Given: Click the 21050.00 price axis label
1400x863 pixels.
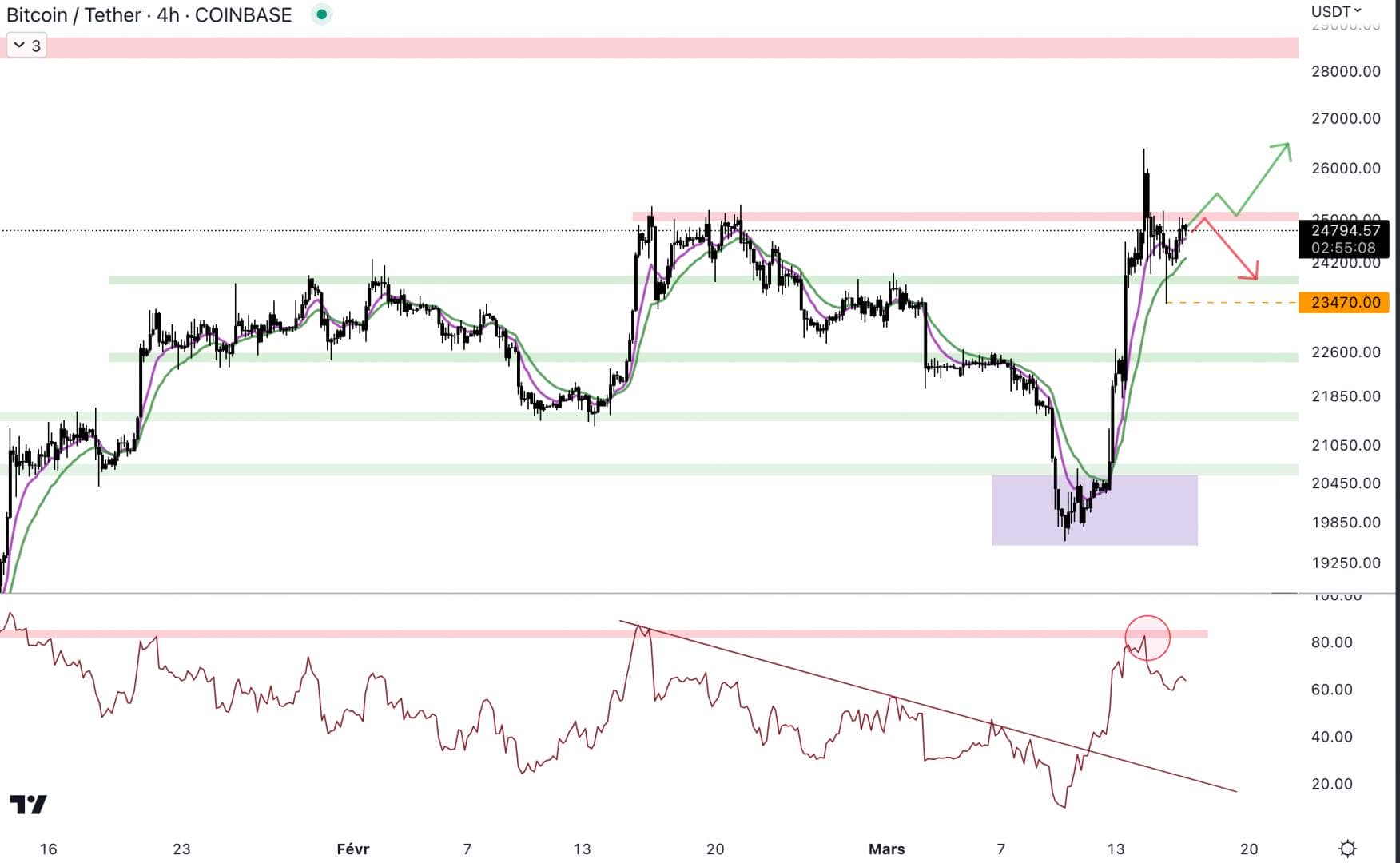Looking at the screenshot, I should (1346, 445).
